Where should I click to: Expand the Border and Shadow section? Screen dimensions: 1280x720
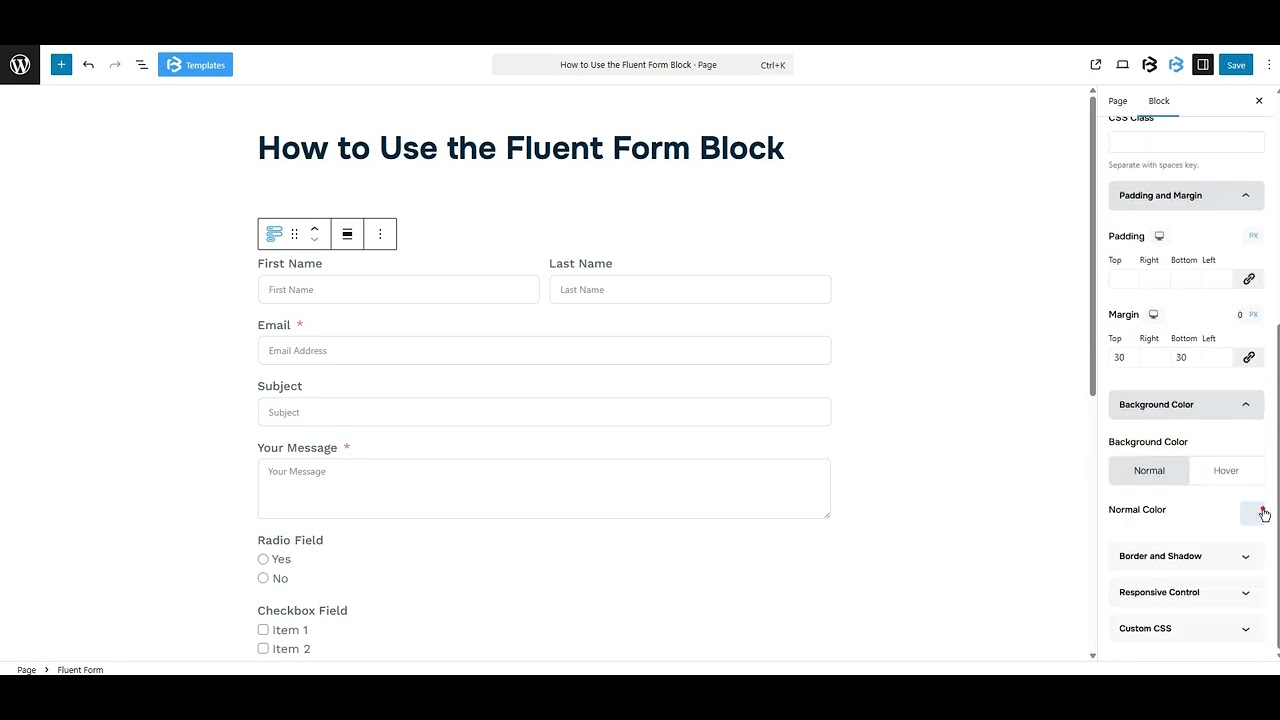pyautogui.click(x=1185, y=556)
